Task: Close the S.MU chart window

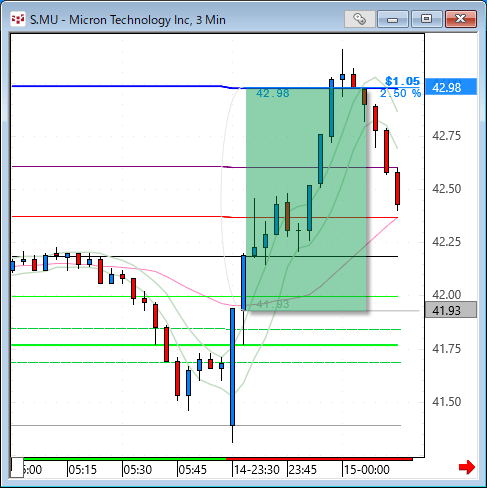Action: (461, 19)
